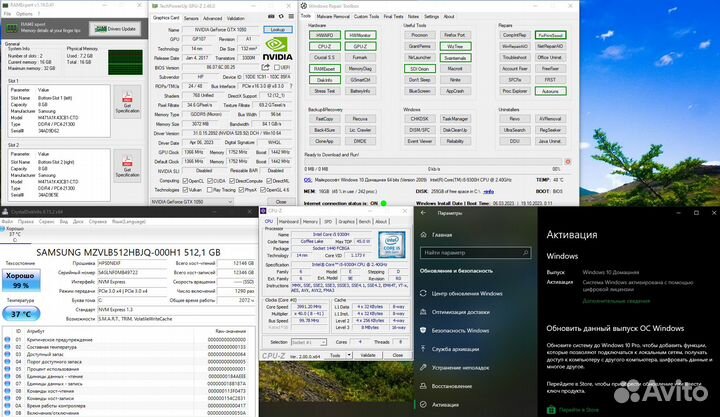
Task: Click the Главная home icon in Settings
Action: point(423,235)
